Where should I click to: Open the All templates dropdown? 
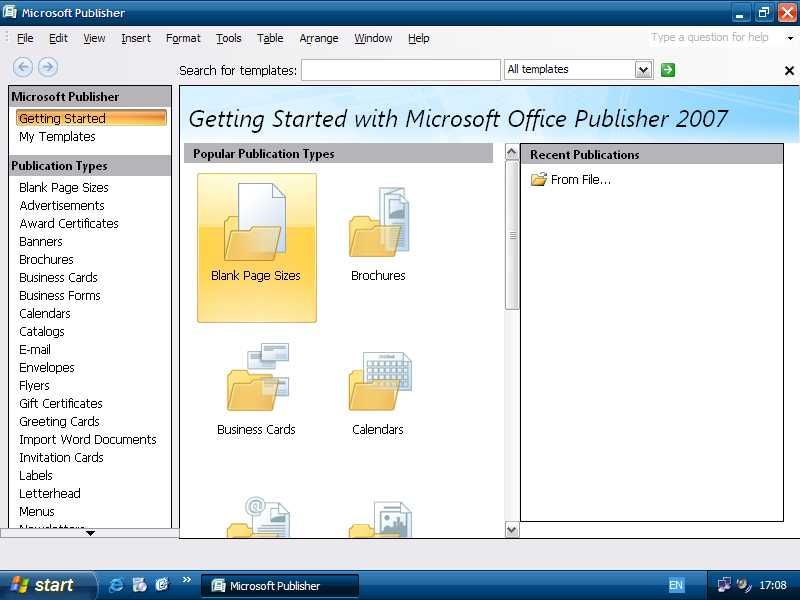[643, 70]
